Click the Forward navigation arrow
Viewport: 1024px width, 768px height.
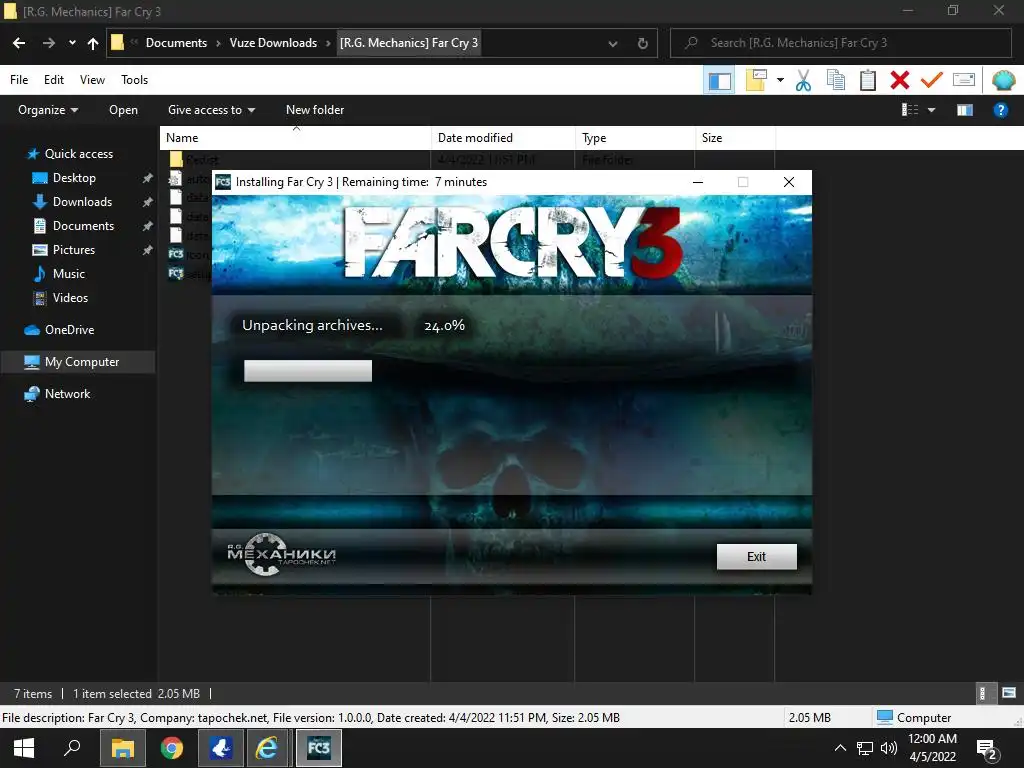pyautogui.click(x=49, y=43)
